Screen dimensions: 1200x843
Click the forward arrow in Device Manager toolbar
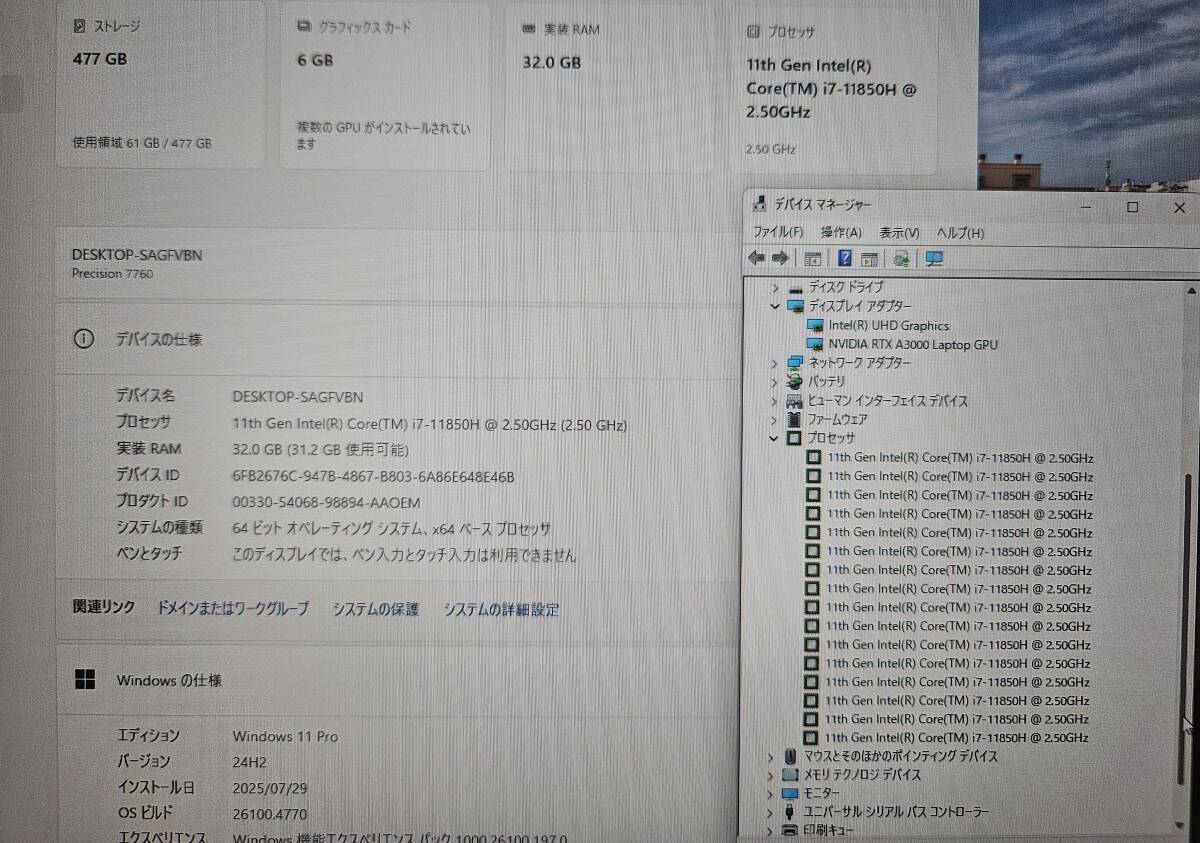(780, 258)
